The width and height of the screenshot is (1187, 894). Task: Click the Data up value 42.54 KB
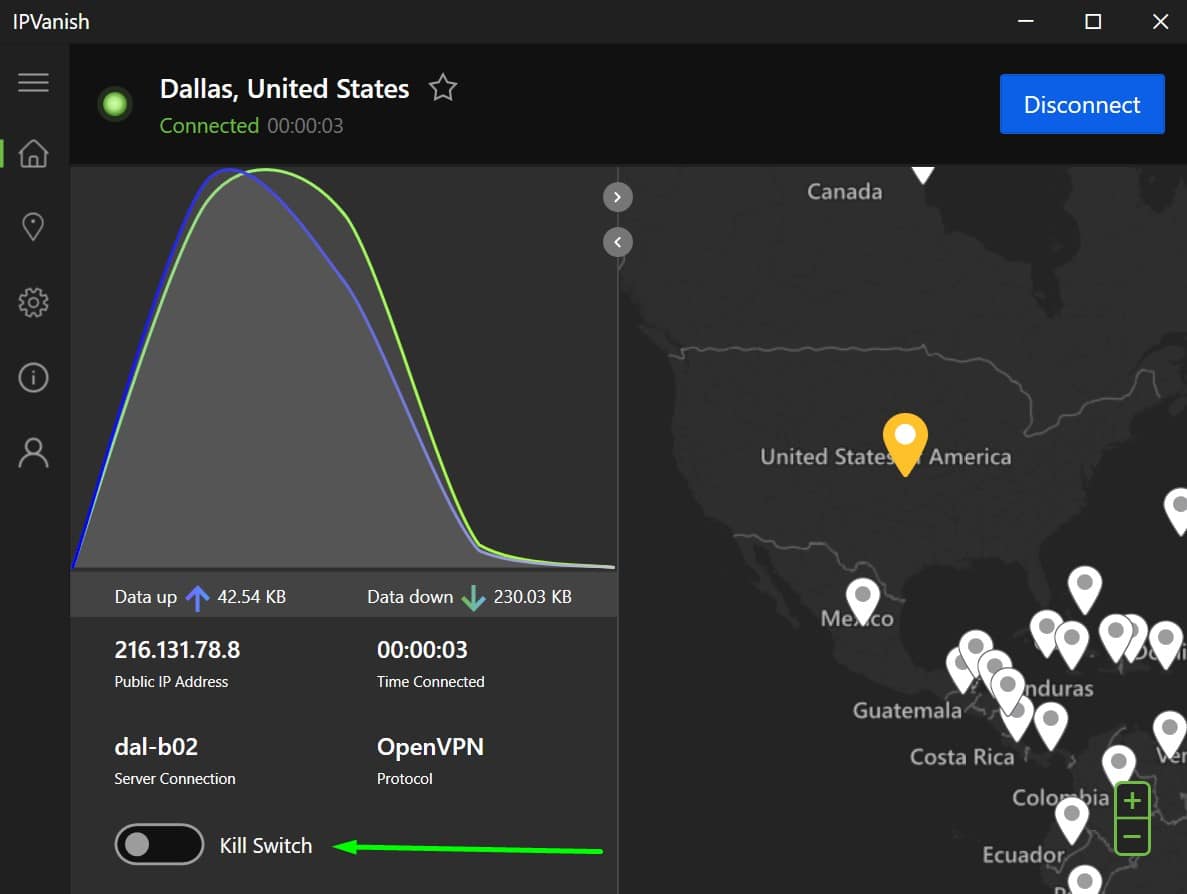coord(251,597)
